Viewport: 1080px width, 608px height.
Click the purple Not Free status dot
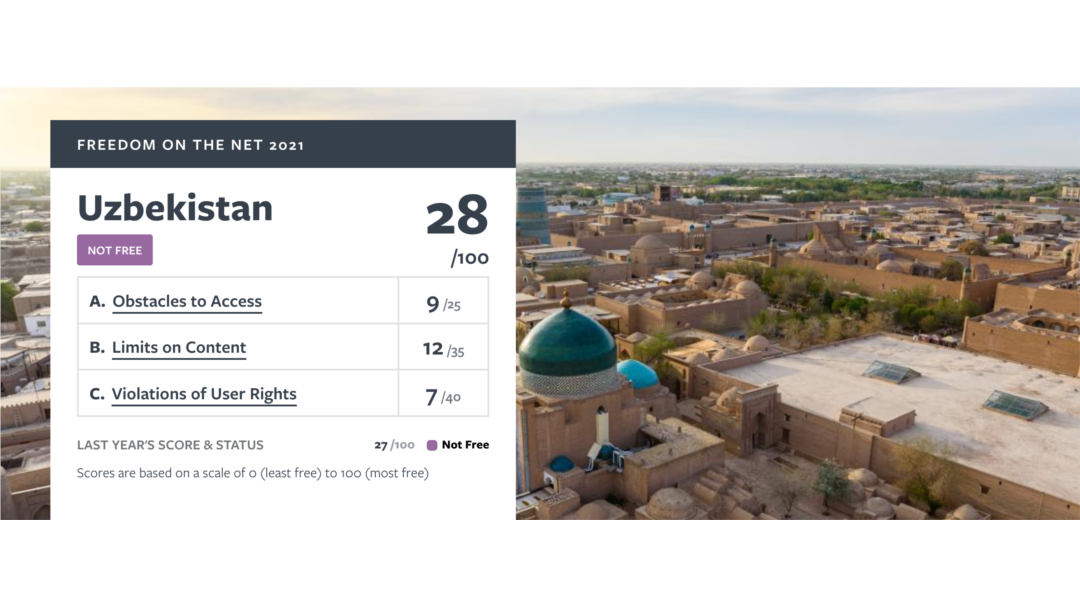(432, 445)
